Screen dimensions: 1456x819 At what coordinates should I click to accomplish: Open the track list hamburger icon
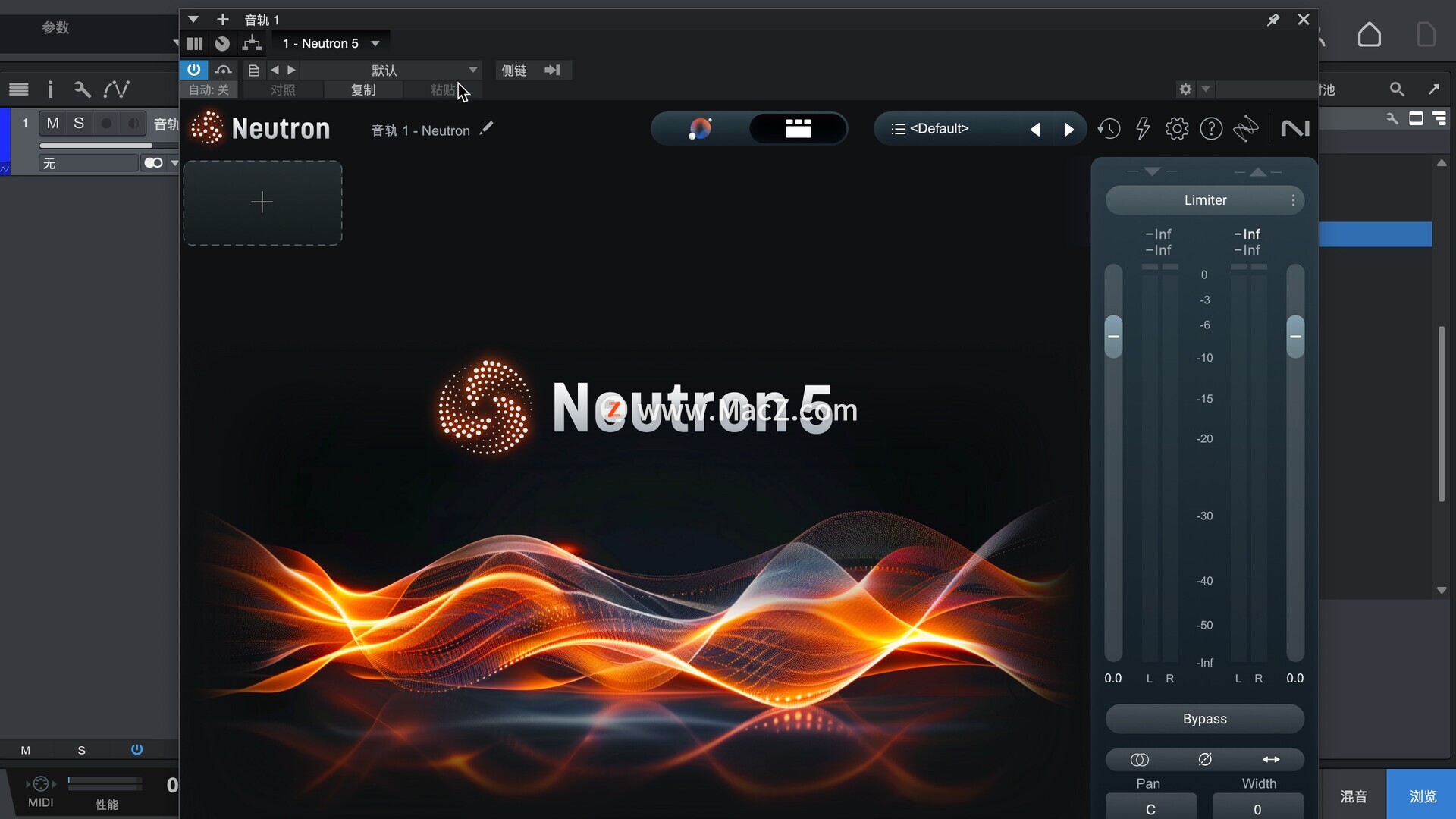(x=18, y=89)
